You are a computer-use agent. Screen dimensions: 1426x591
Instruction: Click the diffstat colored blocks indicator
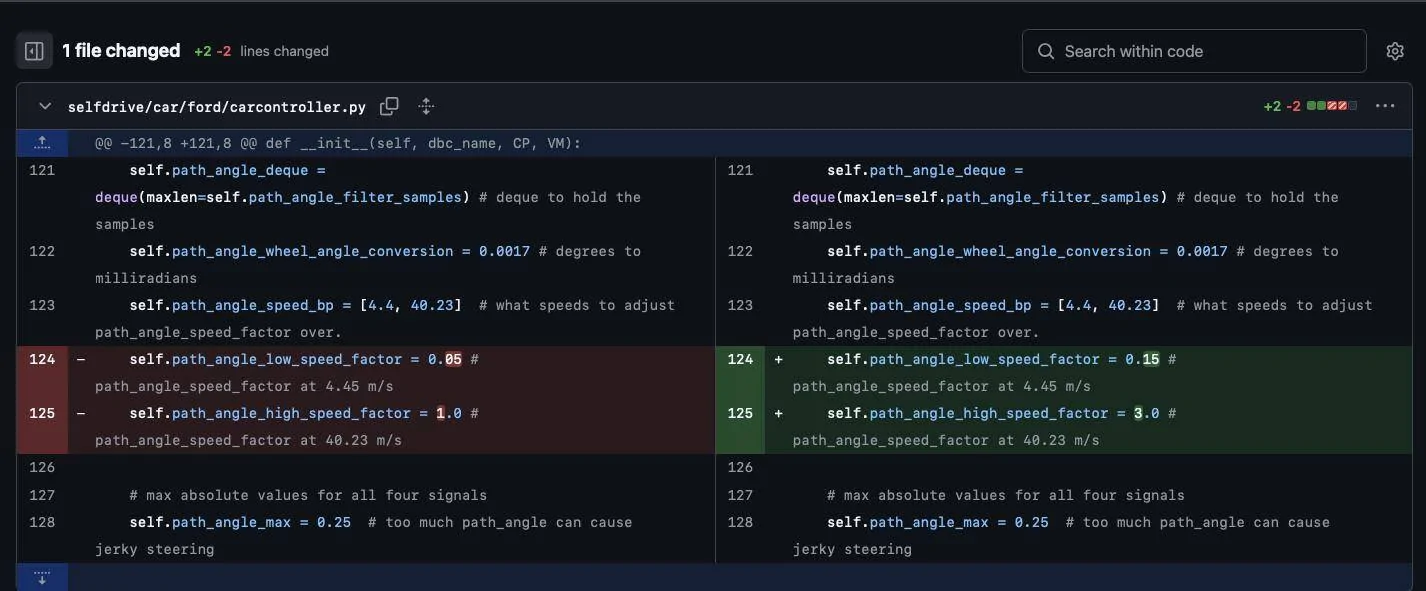(x=1332, y=106)
